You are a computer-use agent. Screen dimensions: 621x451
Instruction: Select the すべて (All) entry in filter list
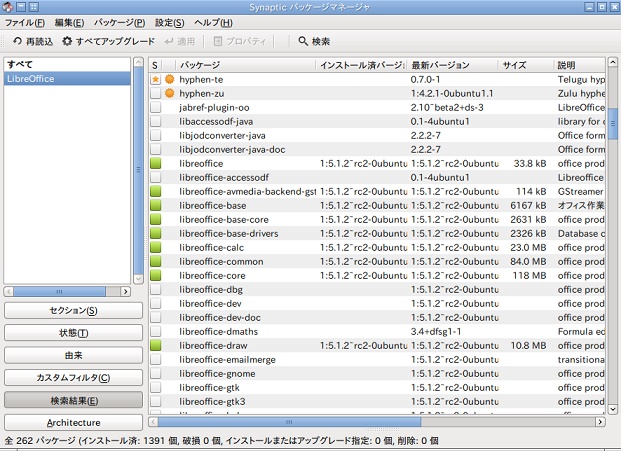67,64
